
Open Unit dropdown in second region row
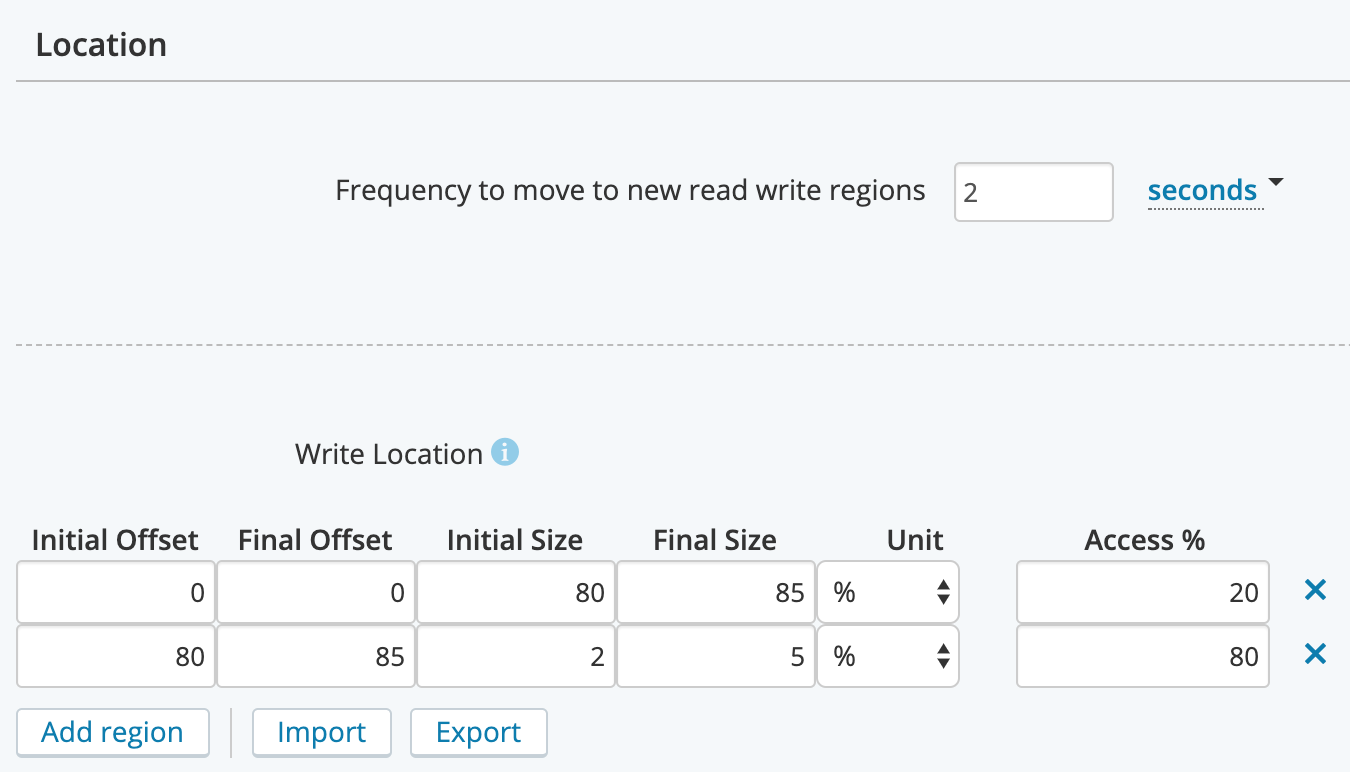(x=888, y=657)
